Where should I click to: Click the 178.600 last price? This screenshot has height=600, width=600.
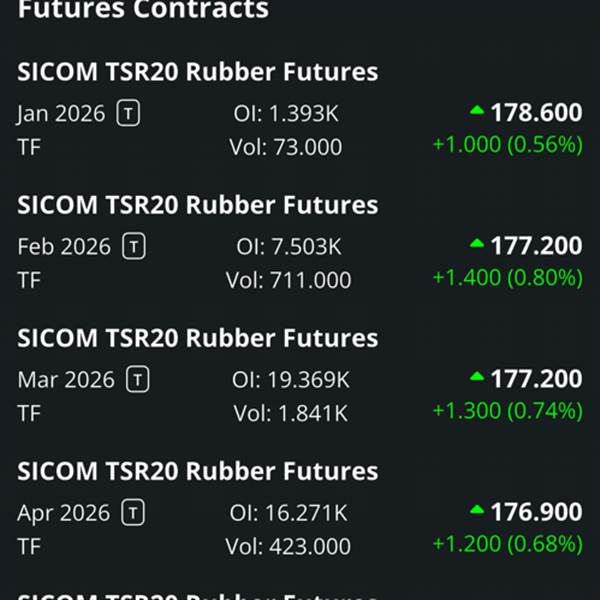tap(536, 112)
